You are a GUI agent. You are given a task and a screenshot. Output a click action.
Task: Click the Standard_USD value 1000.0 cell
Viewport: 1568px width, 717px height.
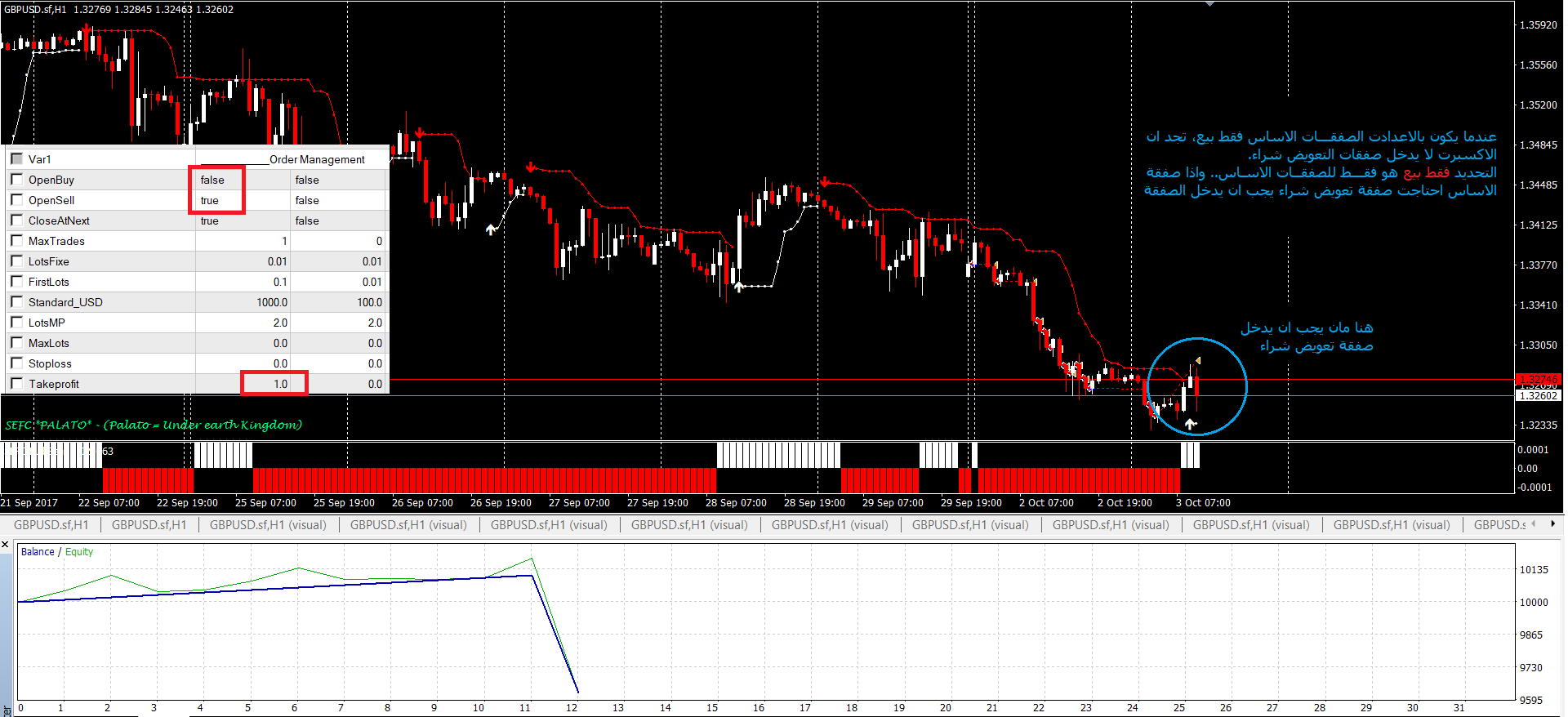coord(242,302)
